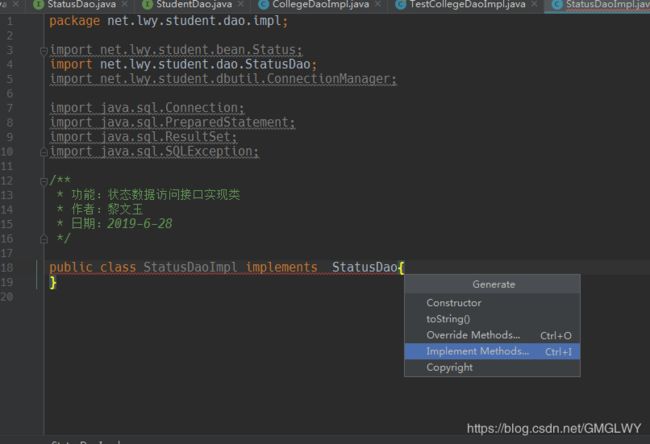
Task: Click the fold end marker at line 10
Action: [x=44, y=152]
